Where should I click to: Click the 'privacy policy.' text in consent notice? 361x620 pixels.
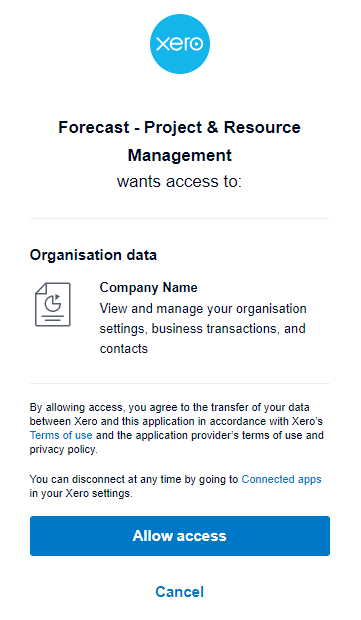(63, 450)
